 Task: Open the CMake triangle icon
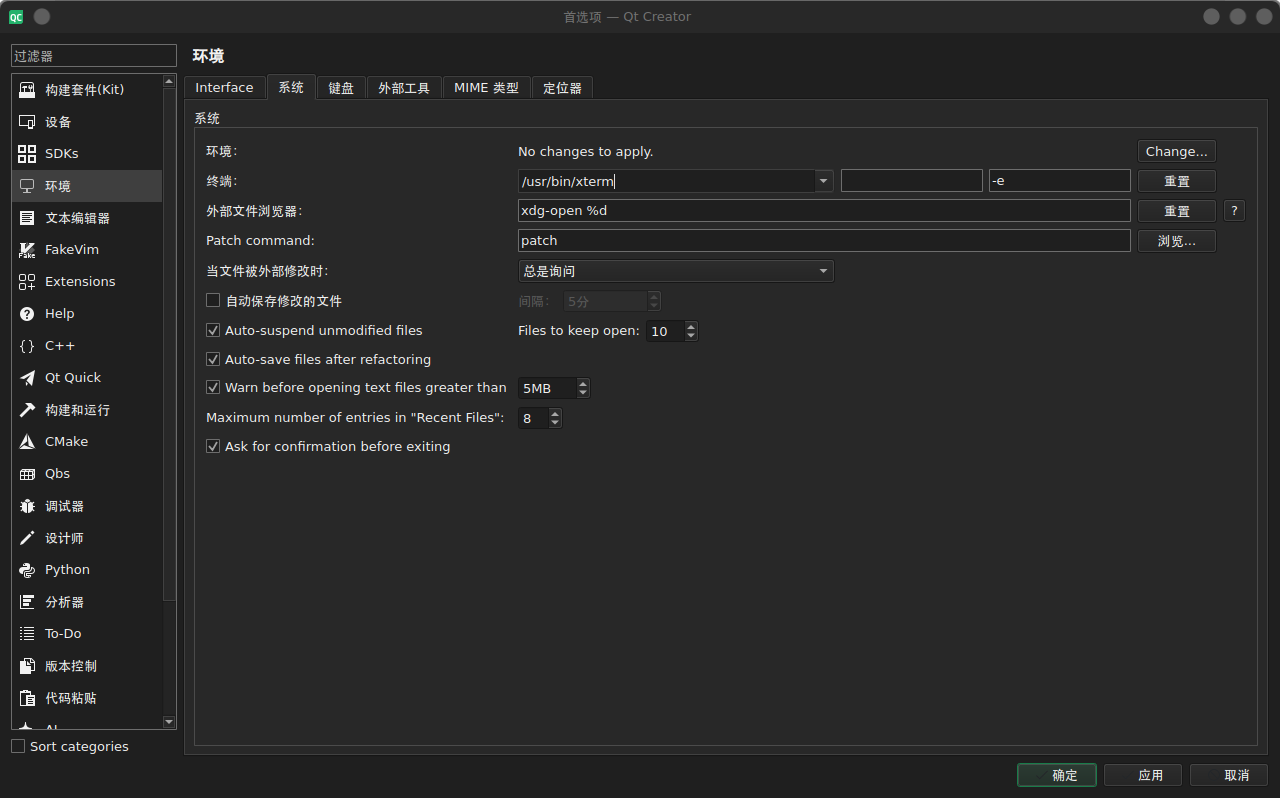pyautogui.click(x=27, y=442)
